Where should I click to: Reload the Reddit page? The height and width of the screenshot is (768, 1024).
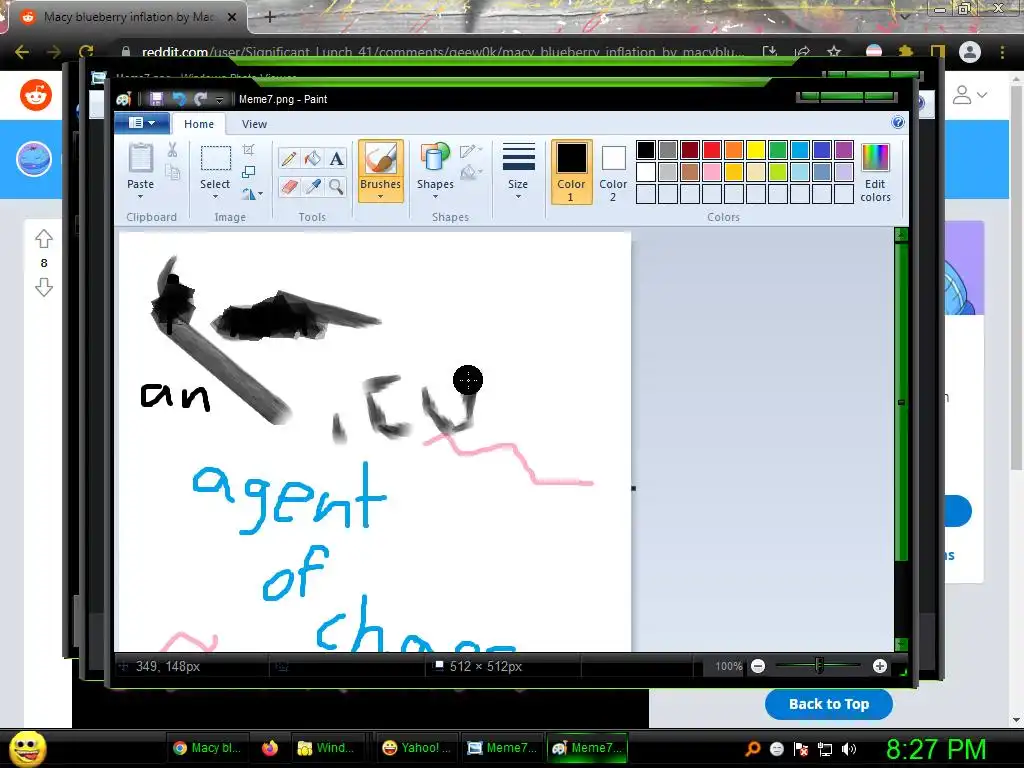coord(86,52)
